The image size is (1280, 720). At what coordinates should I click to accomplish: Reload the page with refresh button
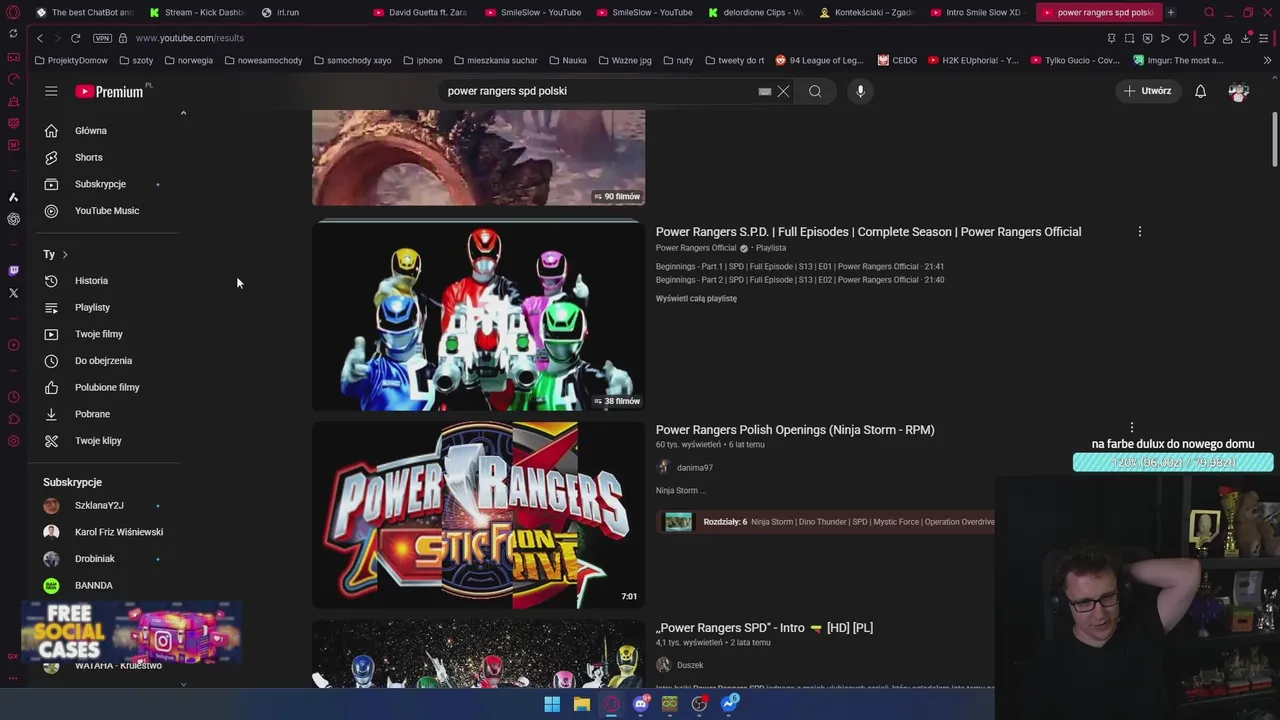(75, 38)
